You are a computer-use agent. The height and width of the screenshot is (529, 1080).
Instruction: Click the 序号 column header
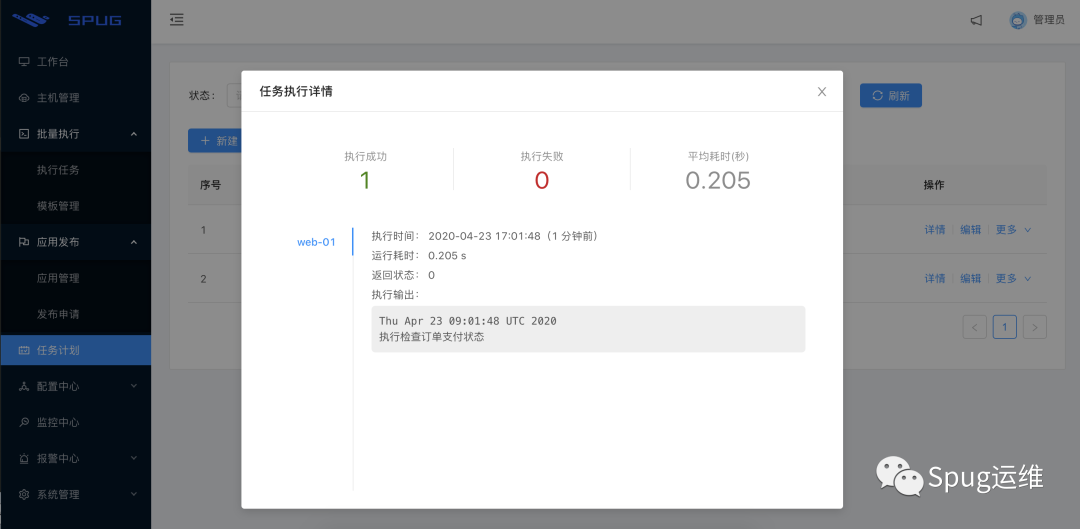click(211, 185)
